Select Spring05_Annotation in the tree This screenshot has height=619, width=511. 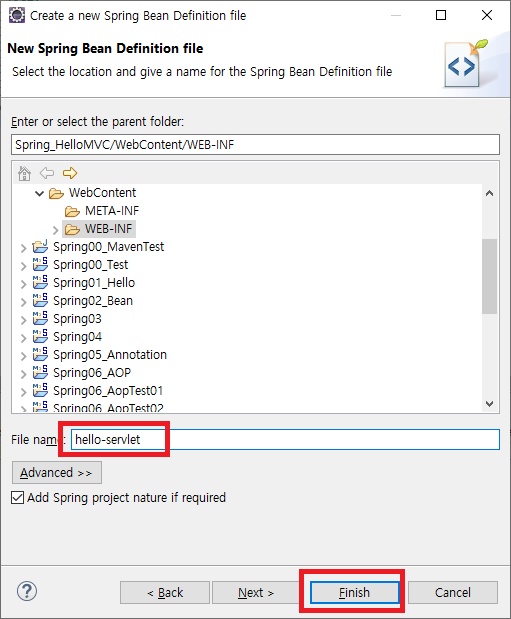pos(110,355)
